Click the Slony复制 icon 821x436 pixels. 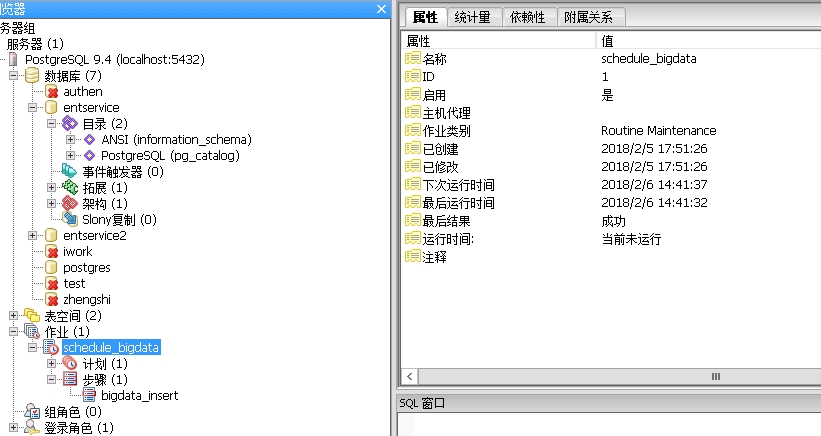click(69, 220)
